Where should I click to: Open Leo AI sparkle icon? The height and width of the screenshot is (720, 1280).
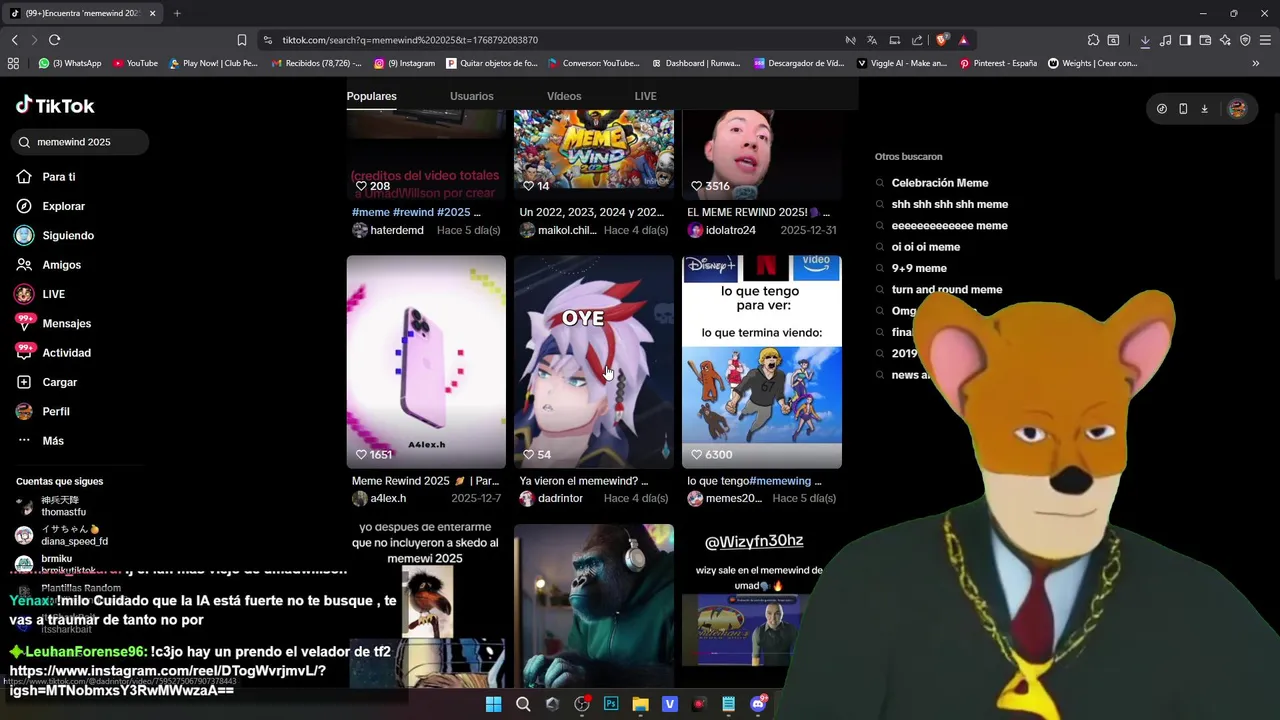point(1225,40)
